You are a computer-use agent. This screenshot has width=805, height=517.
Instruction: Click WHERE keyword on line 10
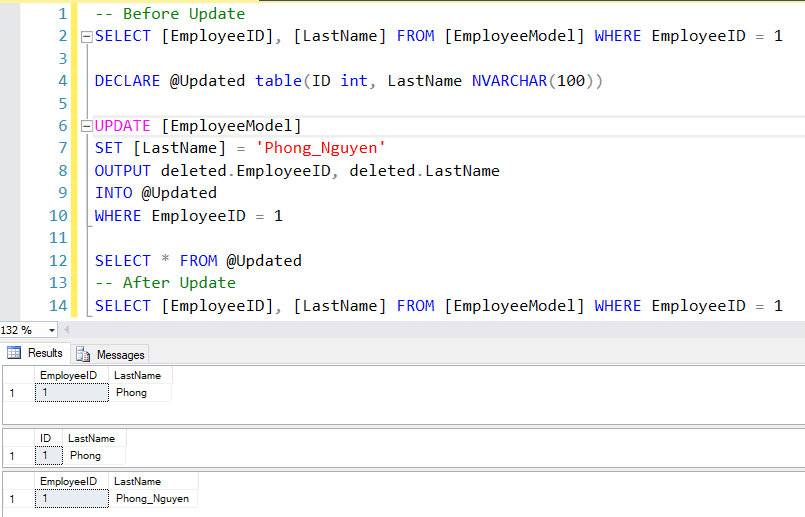coord(118,216)
